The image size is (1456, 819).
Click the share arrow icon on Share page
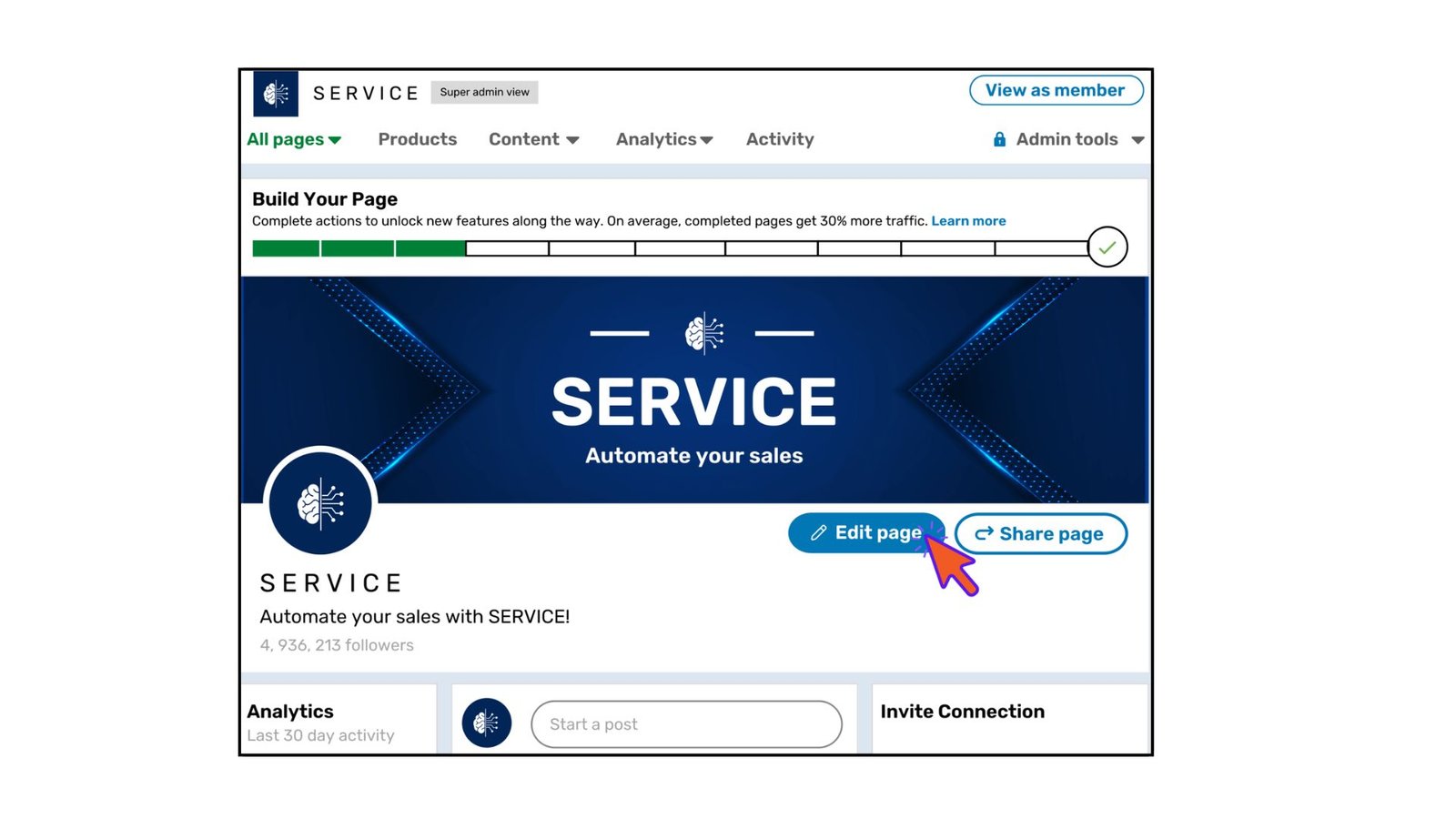[984, 533]
